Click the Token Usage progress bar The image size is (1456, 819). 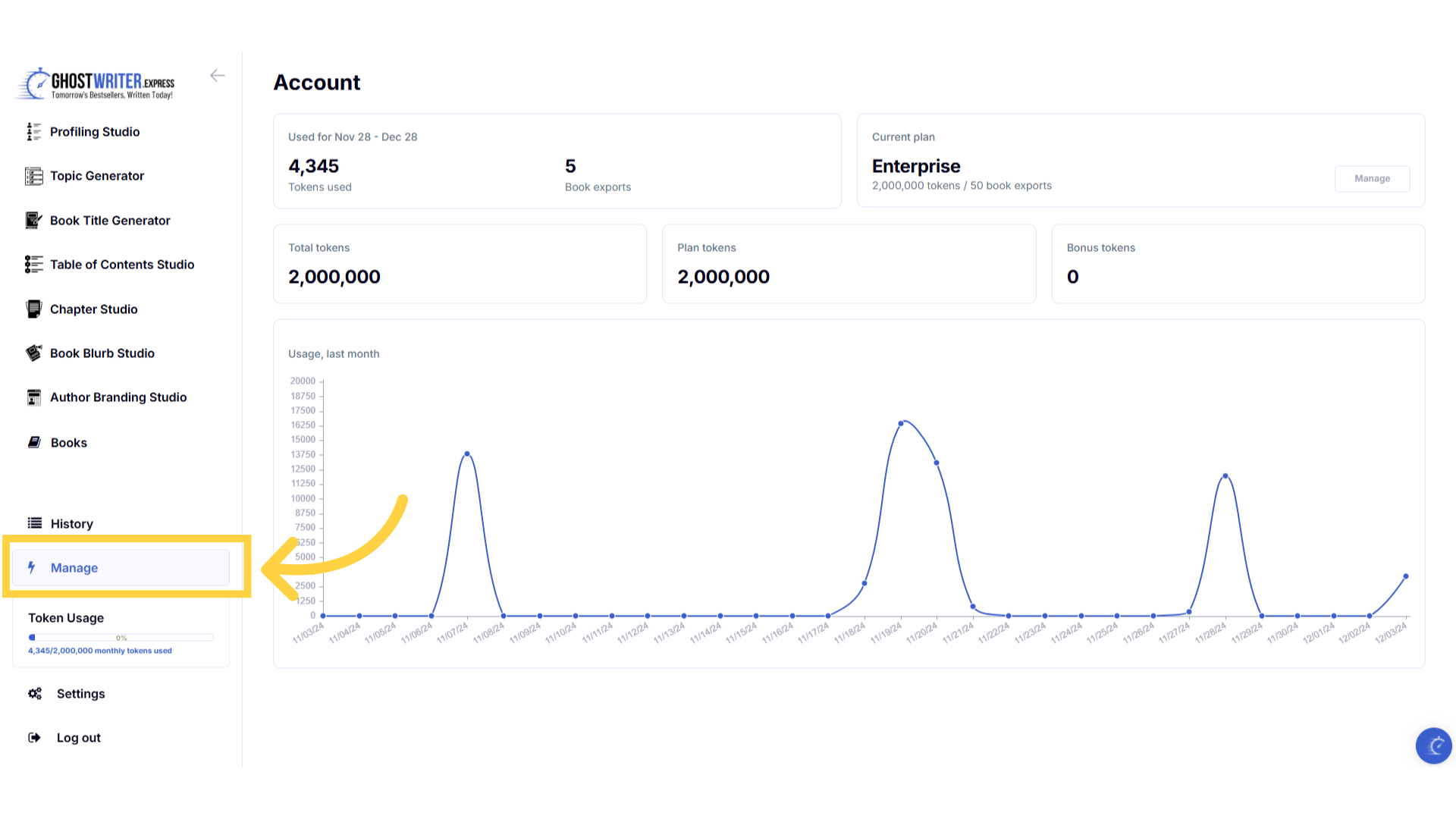click(x=121, y=638)
